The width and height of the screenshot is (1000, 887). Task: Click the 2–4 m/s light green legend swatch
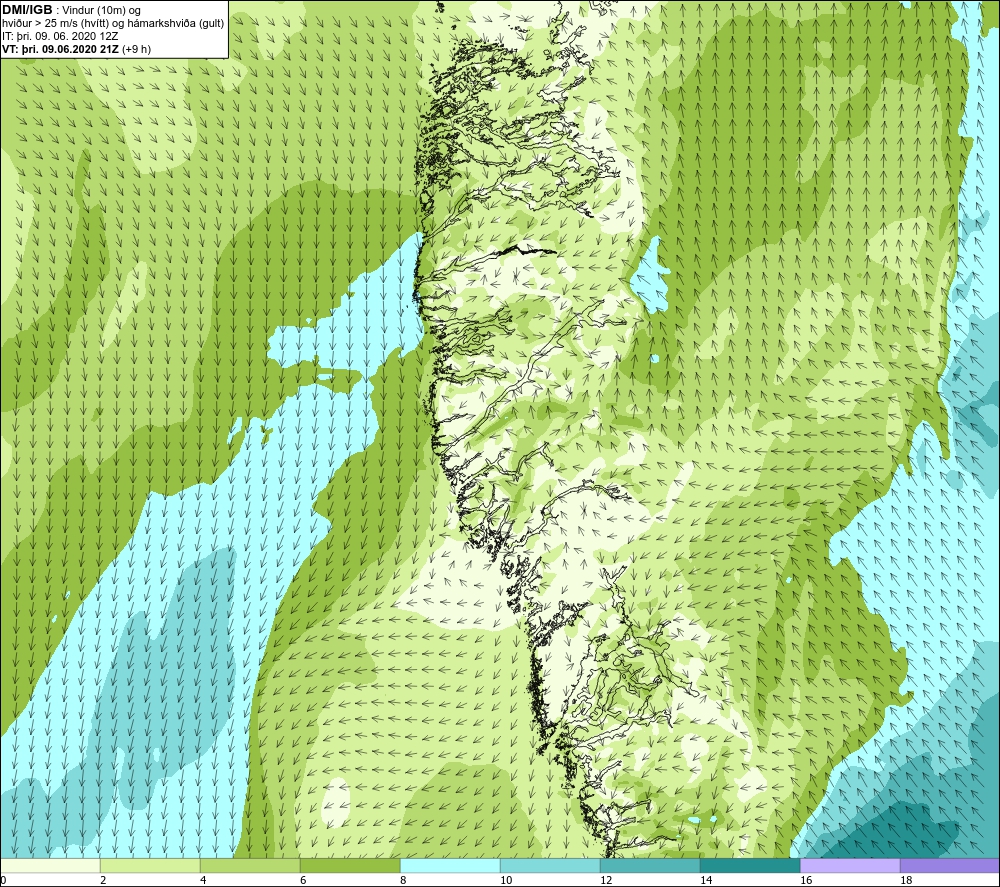click(150, 865)
